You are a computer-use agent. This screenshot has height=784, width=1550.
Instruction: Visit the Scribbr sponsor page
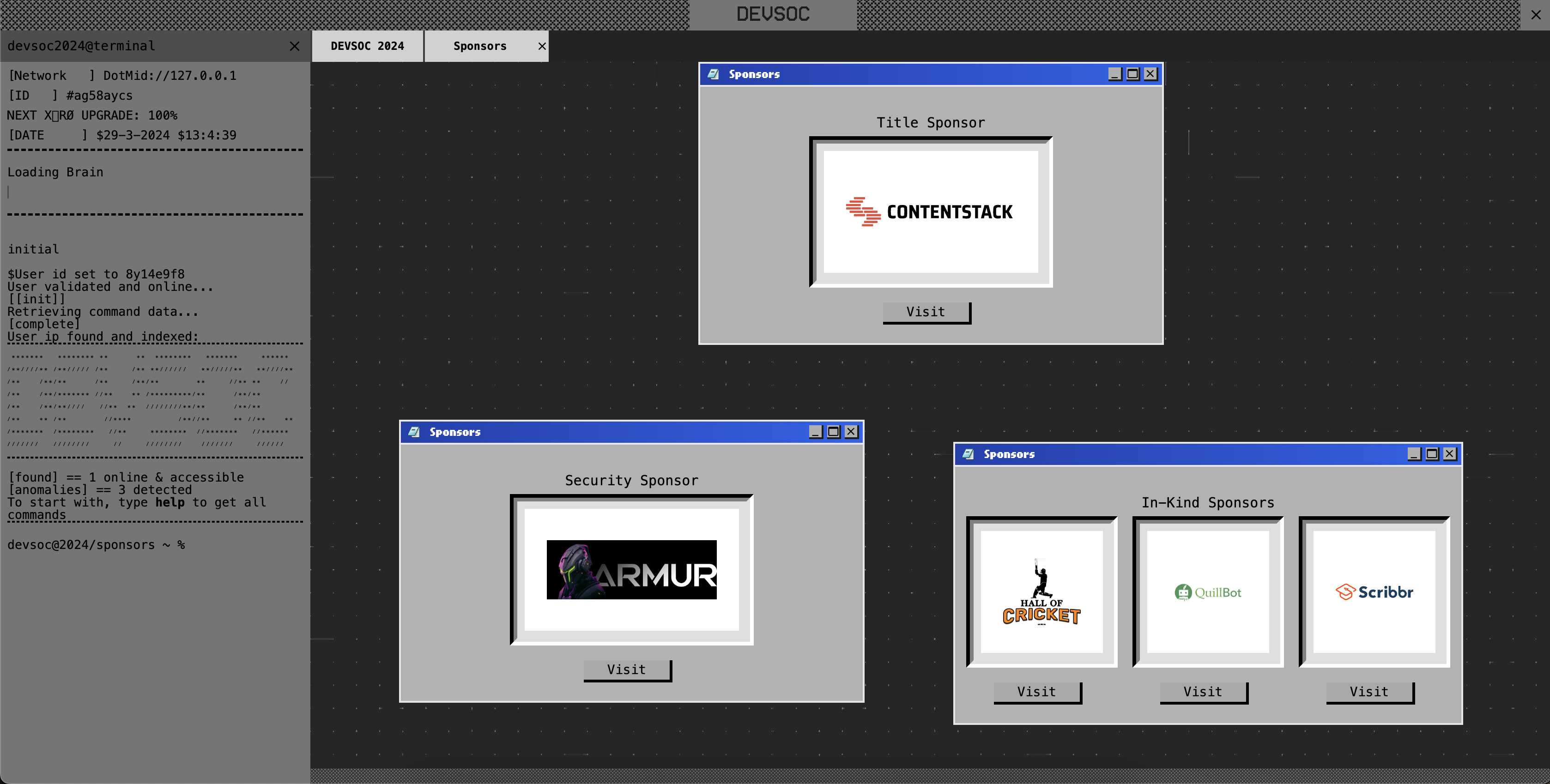(x=1369, y=693)
